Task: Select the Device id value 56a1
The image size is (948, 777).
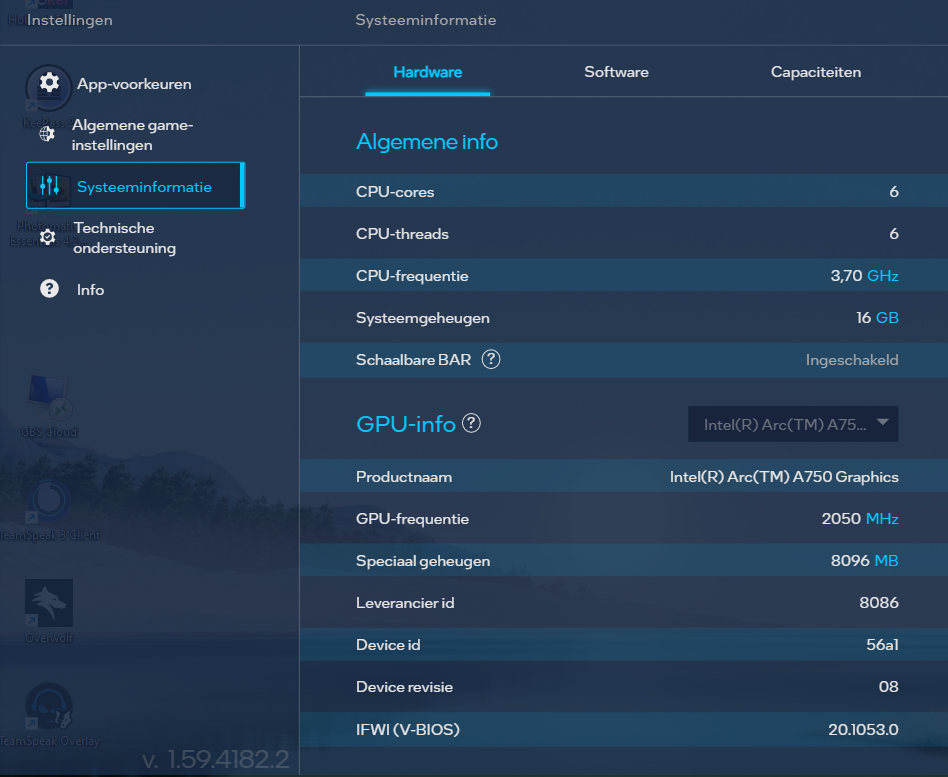Action: [x=882, y=645]
